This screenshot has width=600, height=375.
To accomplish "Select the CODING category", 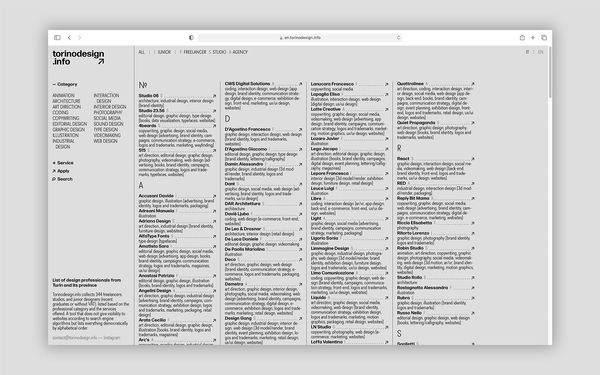I will pyautogui.click(x=60, y=113).
